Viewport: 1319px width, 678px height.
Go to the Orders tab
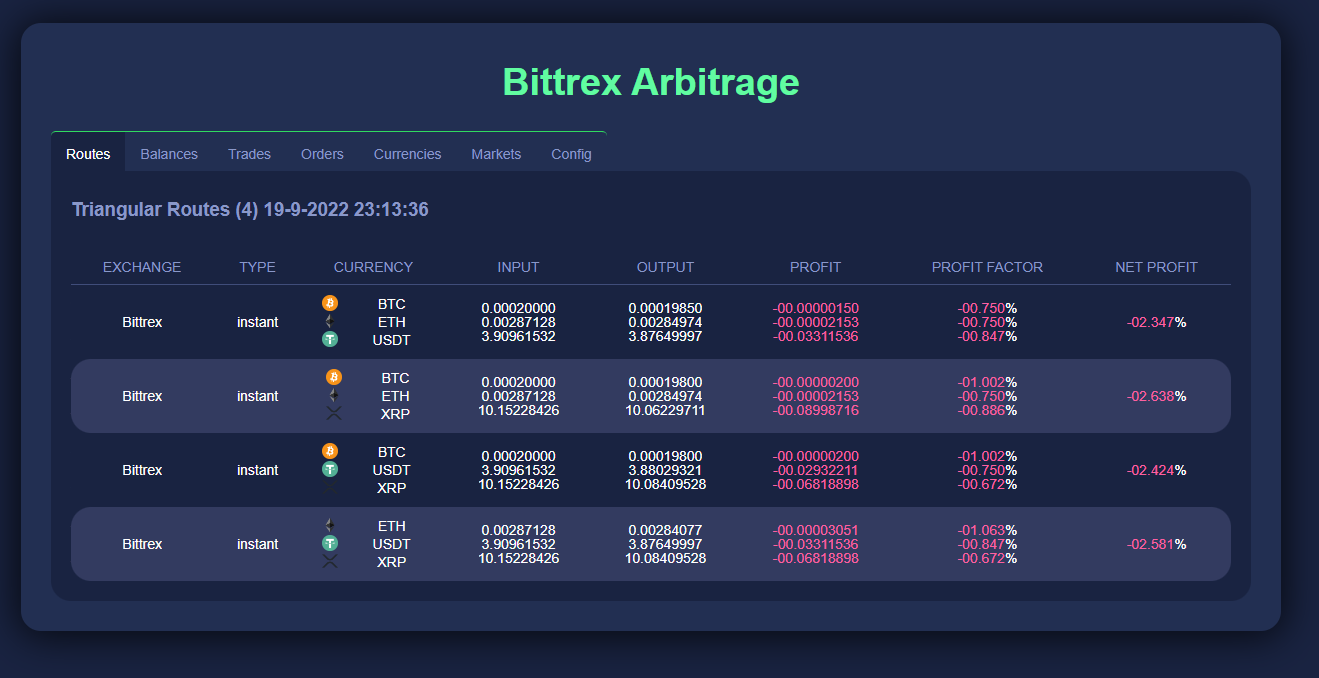coord(322,154)
